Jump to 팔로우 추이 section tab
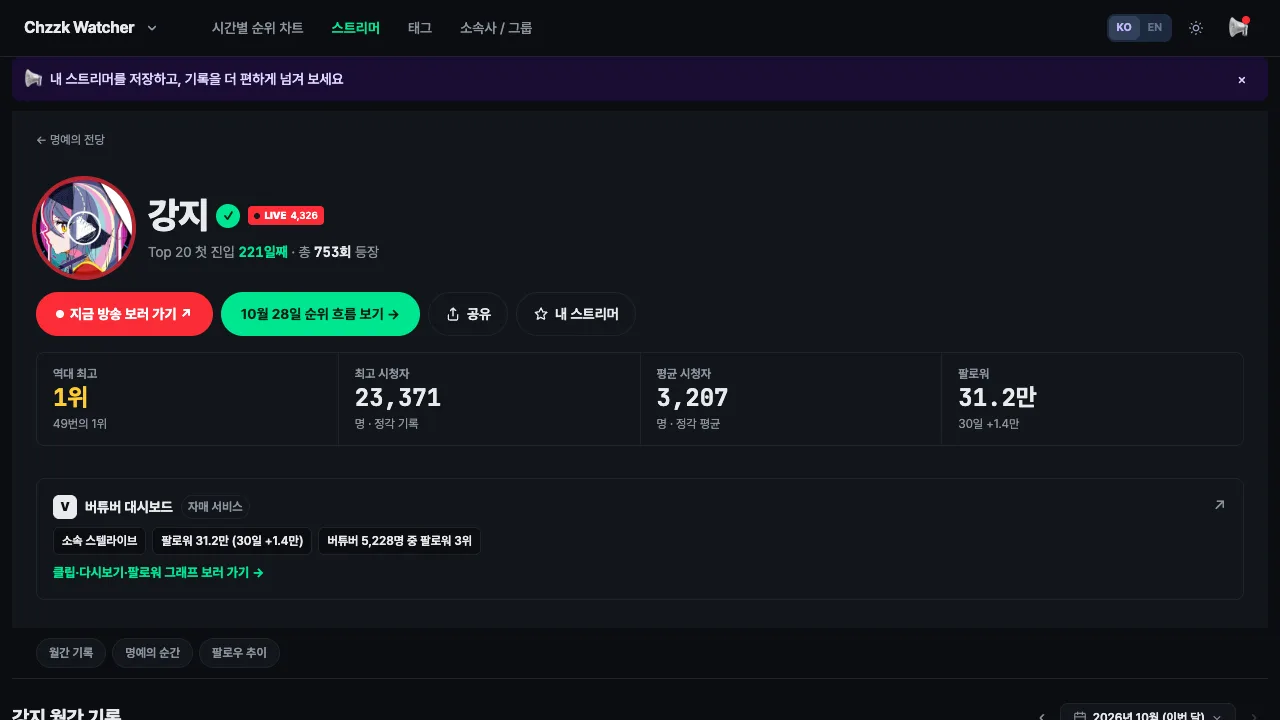Image resolution: width=1280 pixels, height=720 pixels. (239, 653)
